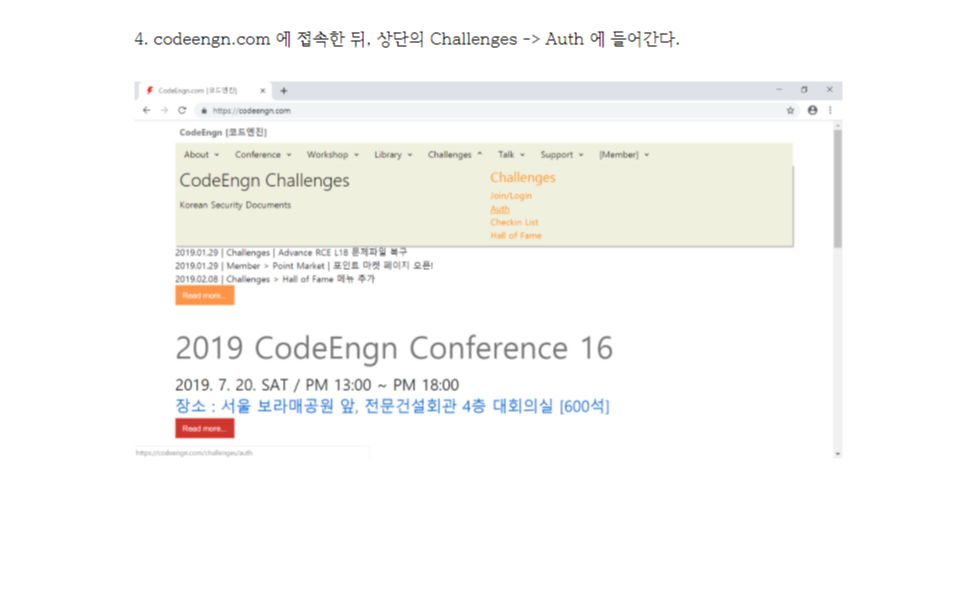Close the browser window

click(830, 90)
